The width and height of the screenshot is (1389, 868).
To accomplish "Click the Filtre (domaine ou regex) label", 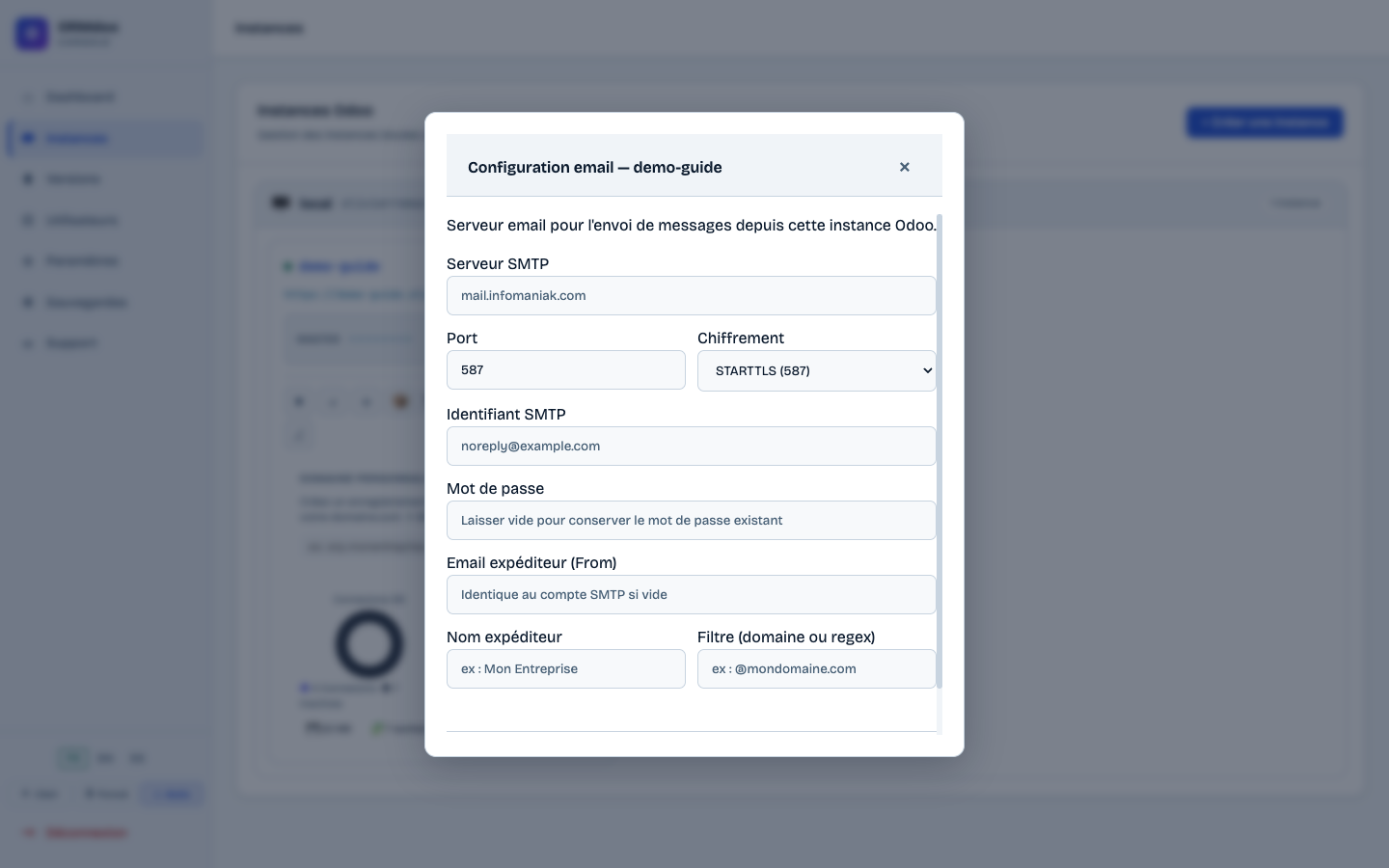I will point(786,637).
